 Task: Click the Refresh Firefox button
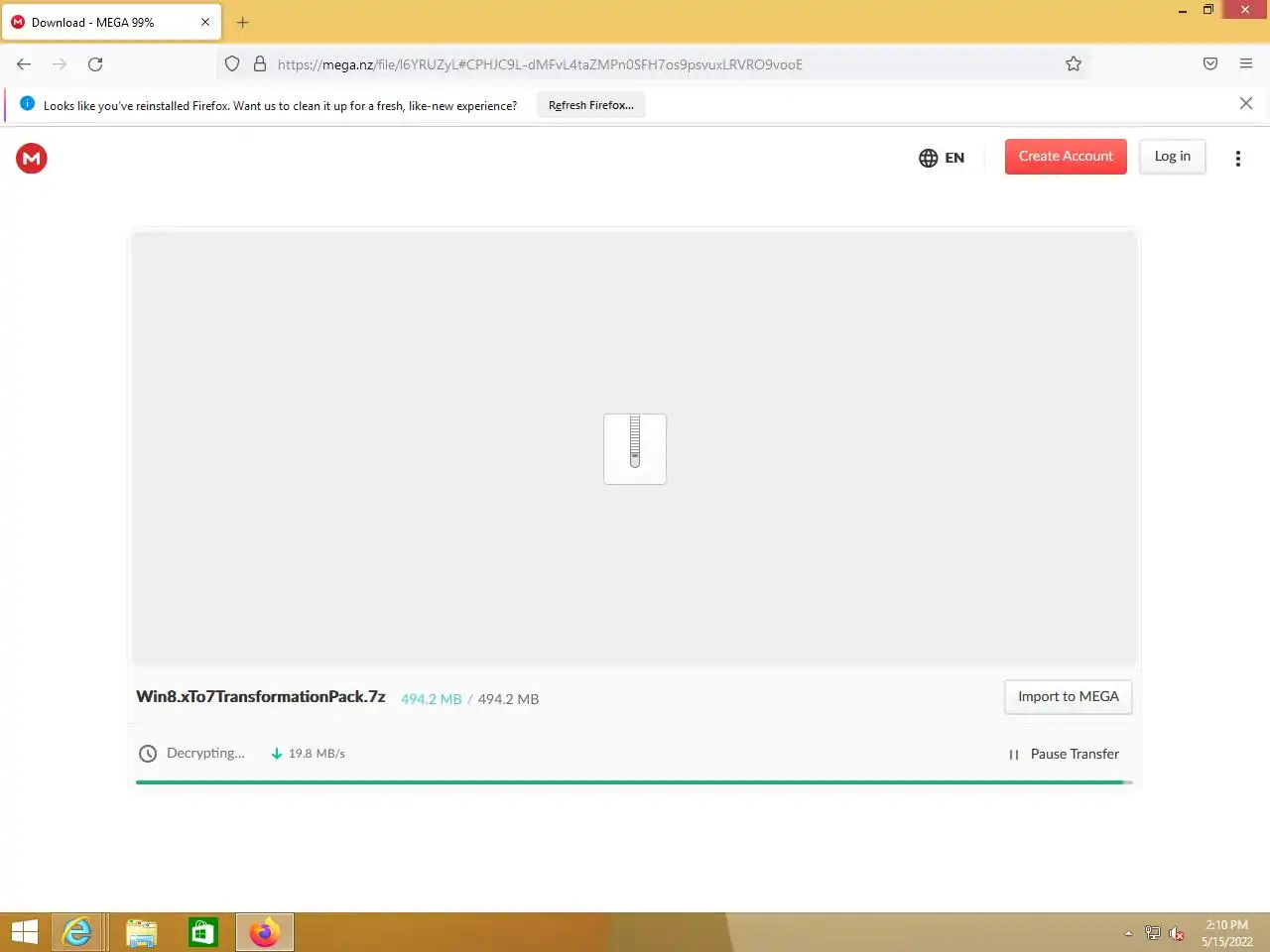point(591,105)
